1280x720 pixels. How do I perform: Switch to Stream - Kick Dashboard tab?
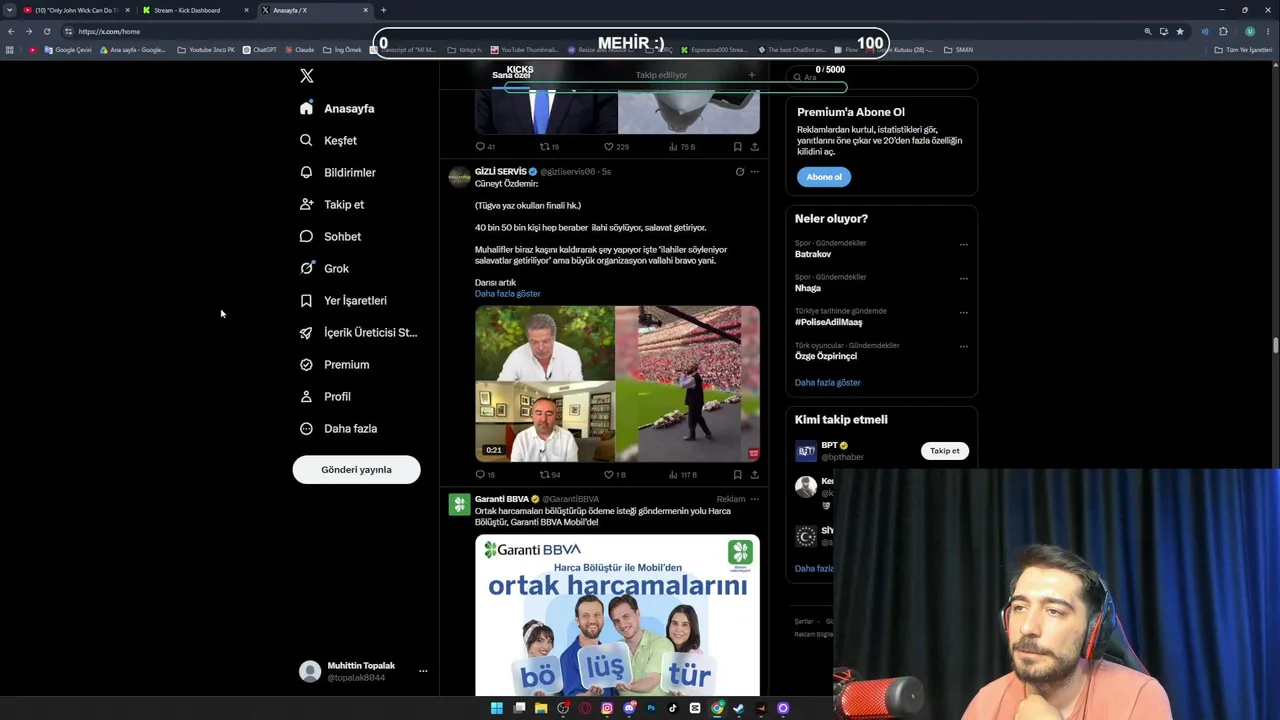(x=195, y=10)
